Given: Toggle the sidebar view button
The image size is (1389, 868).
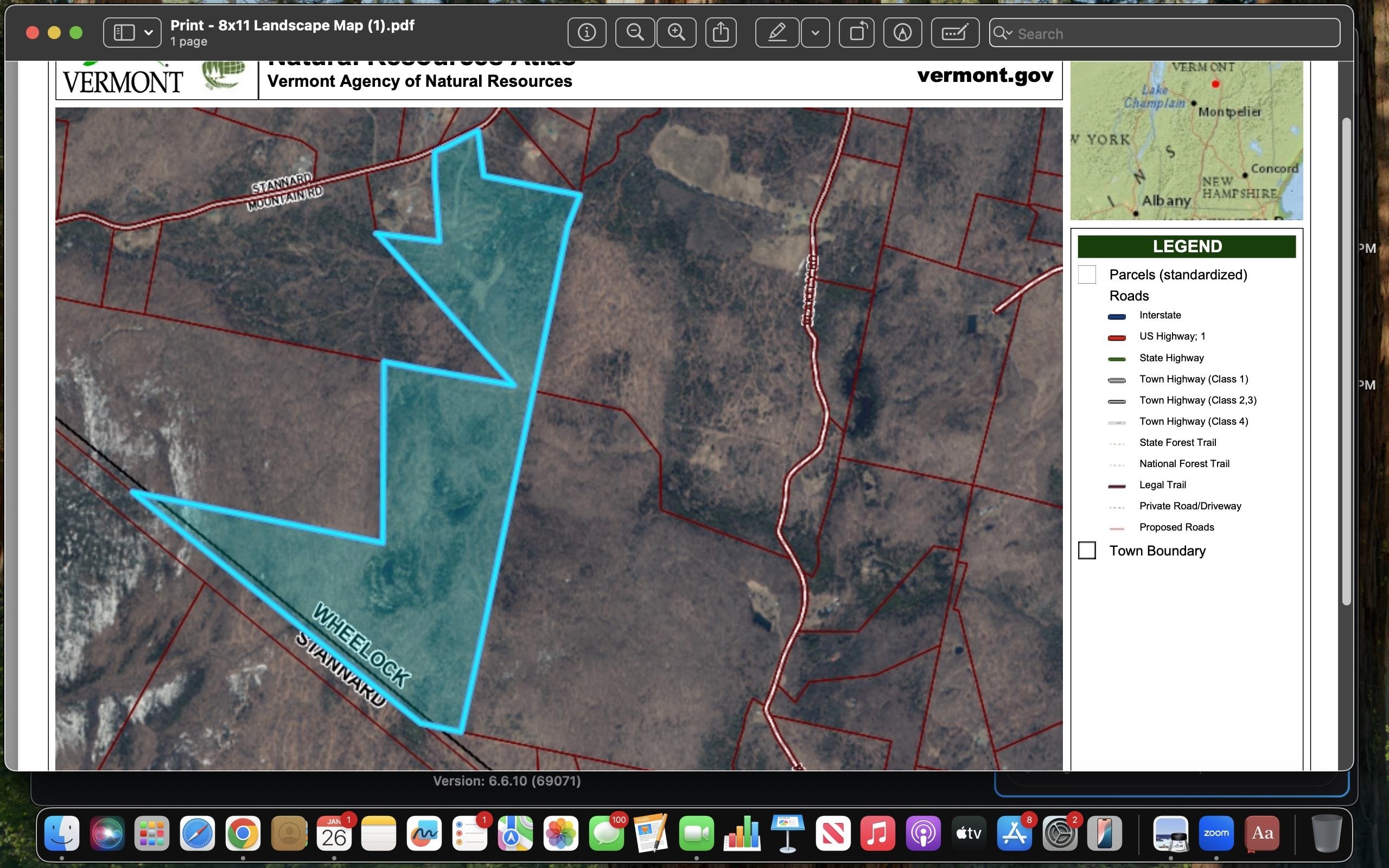Looking at the screenshot, I should pyautogui.click(x=124, y=33).
